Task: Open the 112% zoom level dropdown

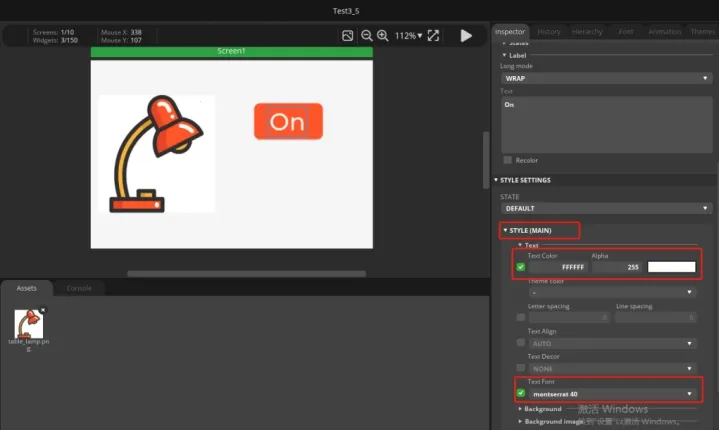Action: 408,35
